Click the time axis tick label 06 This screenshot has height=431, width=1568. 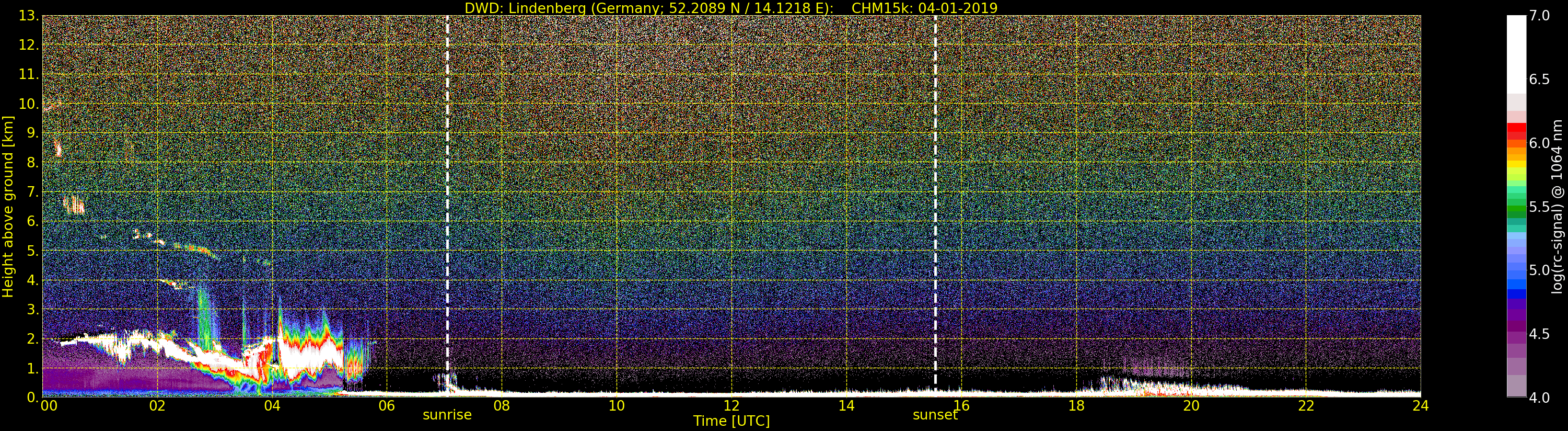387,406
